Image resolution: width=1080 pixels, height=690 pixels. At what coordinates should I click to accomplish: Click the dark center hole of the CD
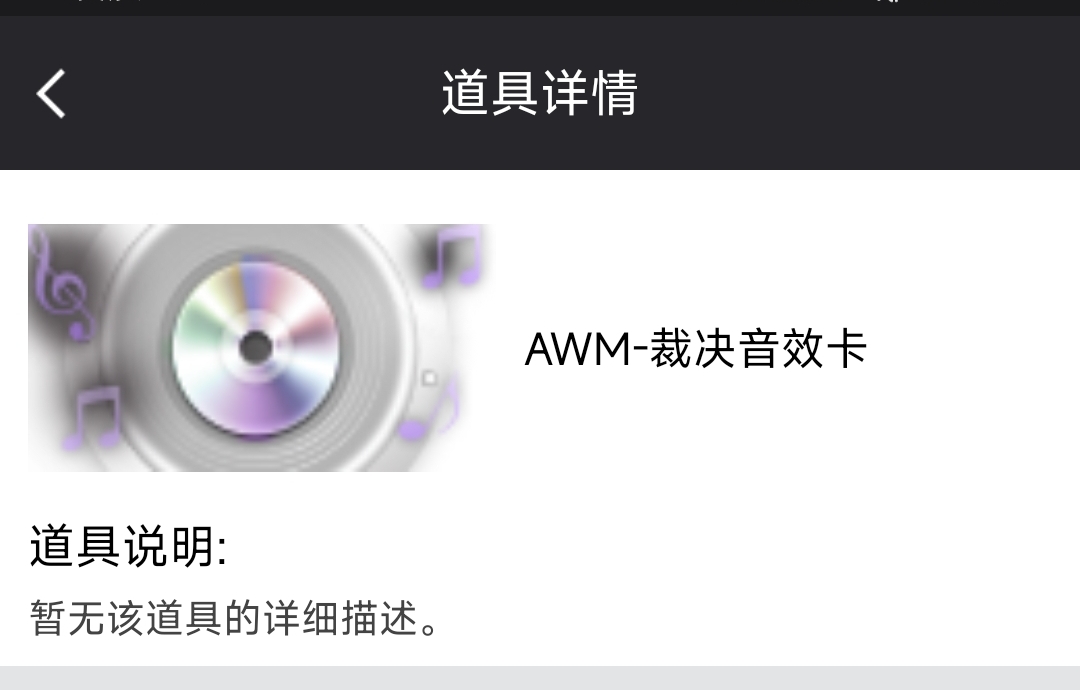256,347
